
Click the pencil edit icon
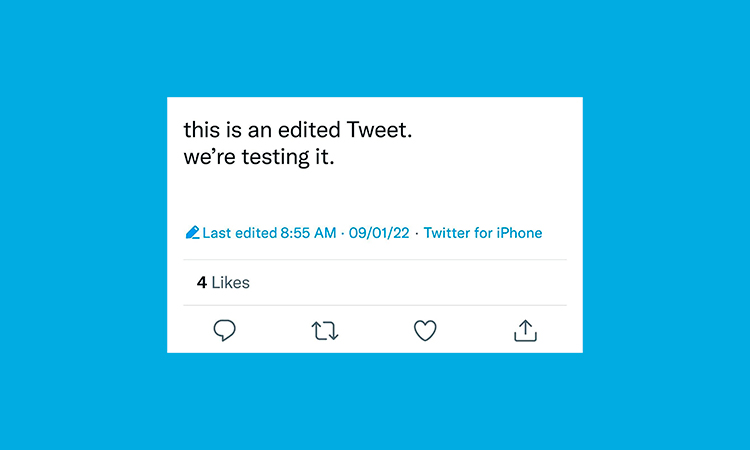point(193,233)
